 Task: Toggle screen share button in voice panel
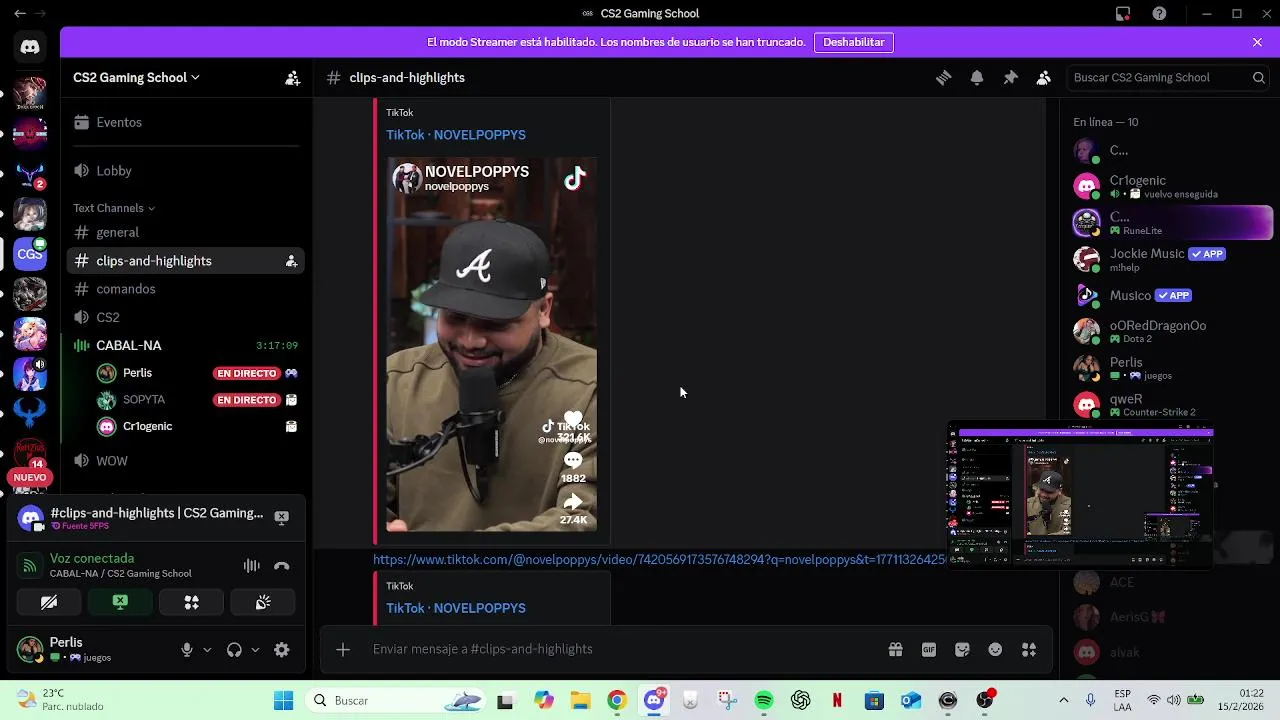click(120, 602)
